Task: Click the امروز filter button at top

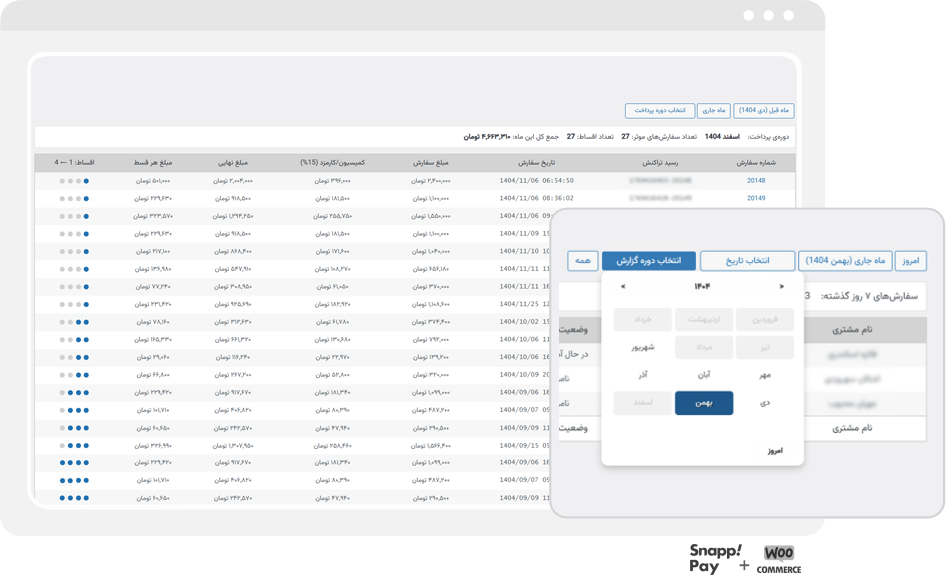Action: pos(910,261)
